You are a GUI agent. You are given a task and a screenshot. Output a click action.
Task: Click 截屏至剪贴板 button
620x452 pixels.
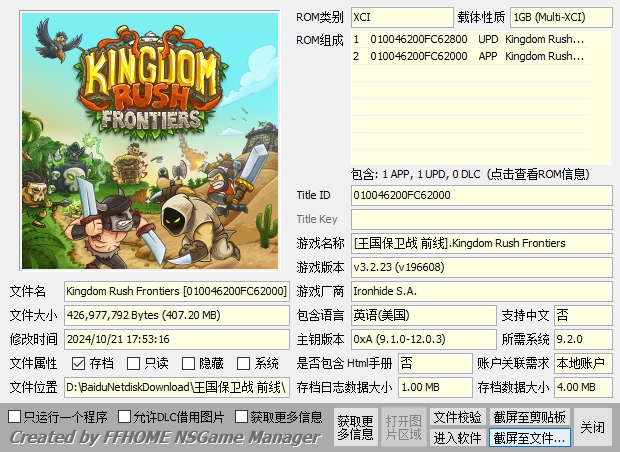(529, 417)
